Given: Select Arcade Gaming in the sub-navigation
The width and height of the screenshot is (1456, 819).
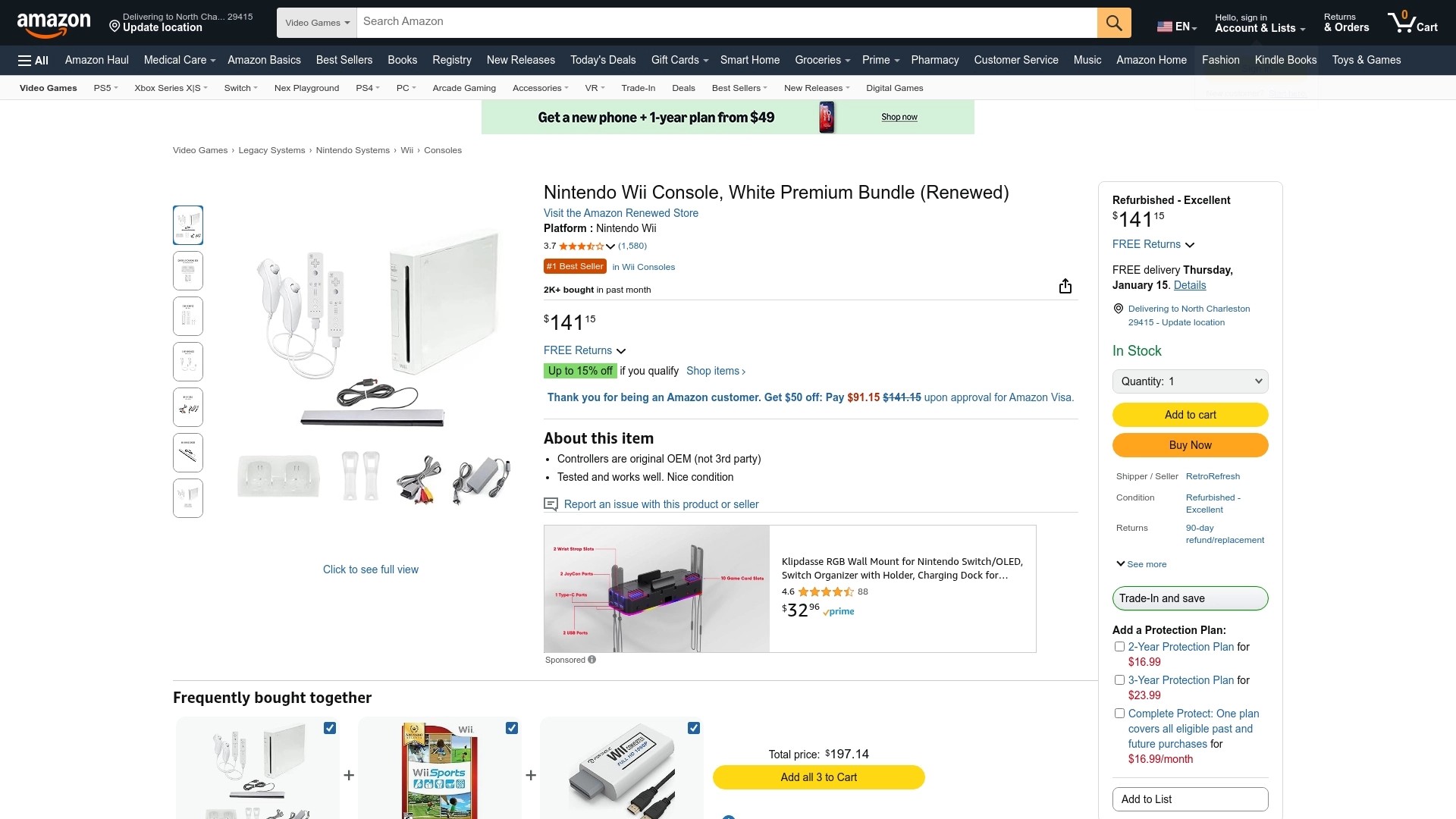Looking at the screenshot, I should (464, 88).
